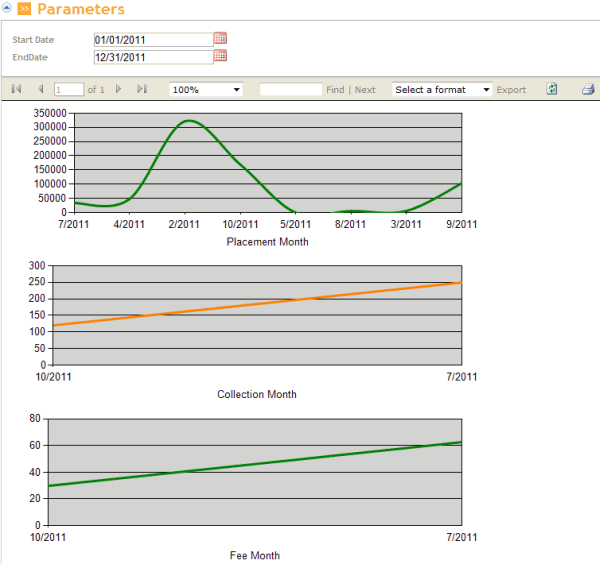Open the 100% zoom dropdown
Screen dimensions: 600x564
tap(206, 89)
